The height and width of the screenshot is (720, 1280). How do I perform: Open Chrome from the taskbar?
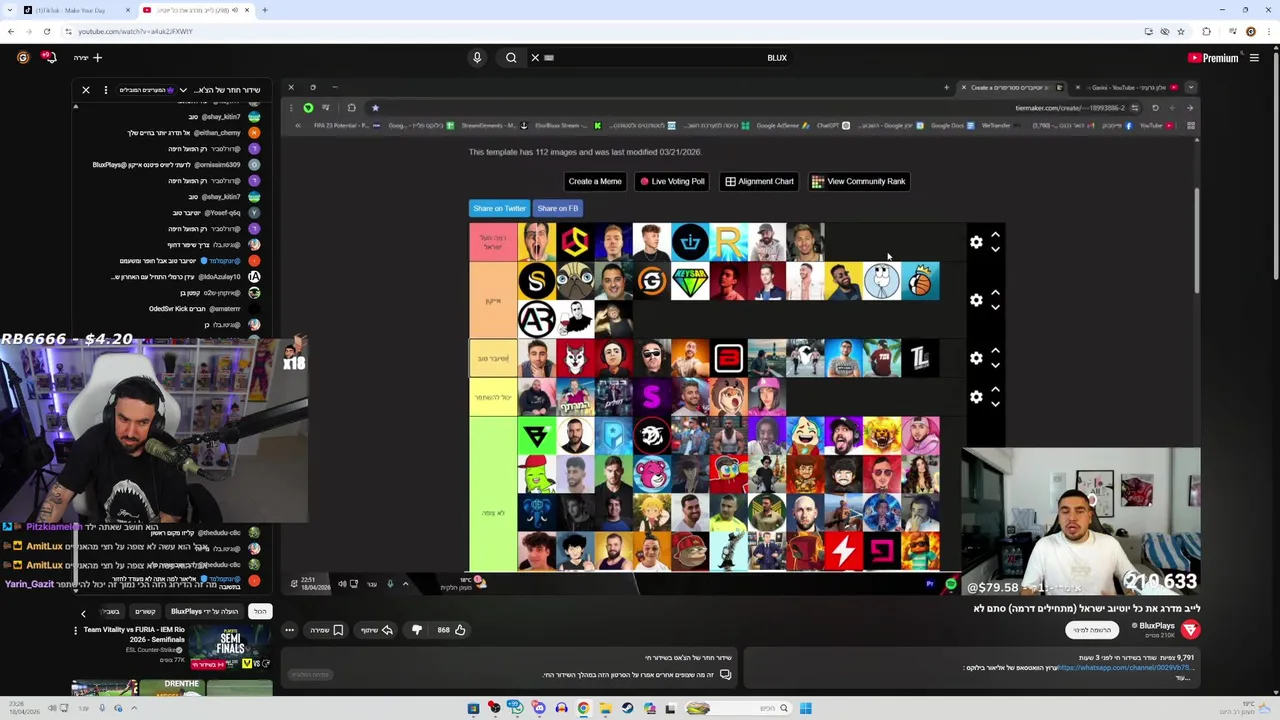tap(583, 708)
